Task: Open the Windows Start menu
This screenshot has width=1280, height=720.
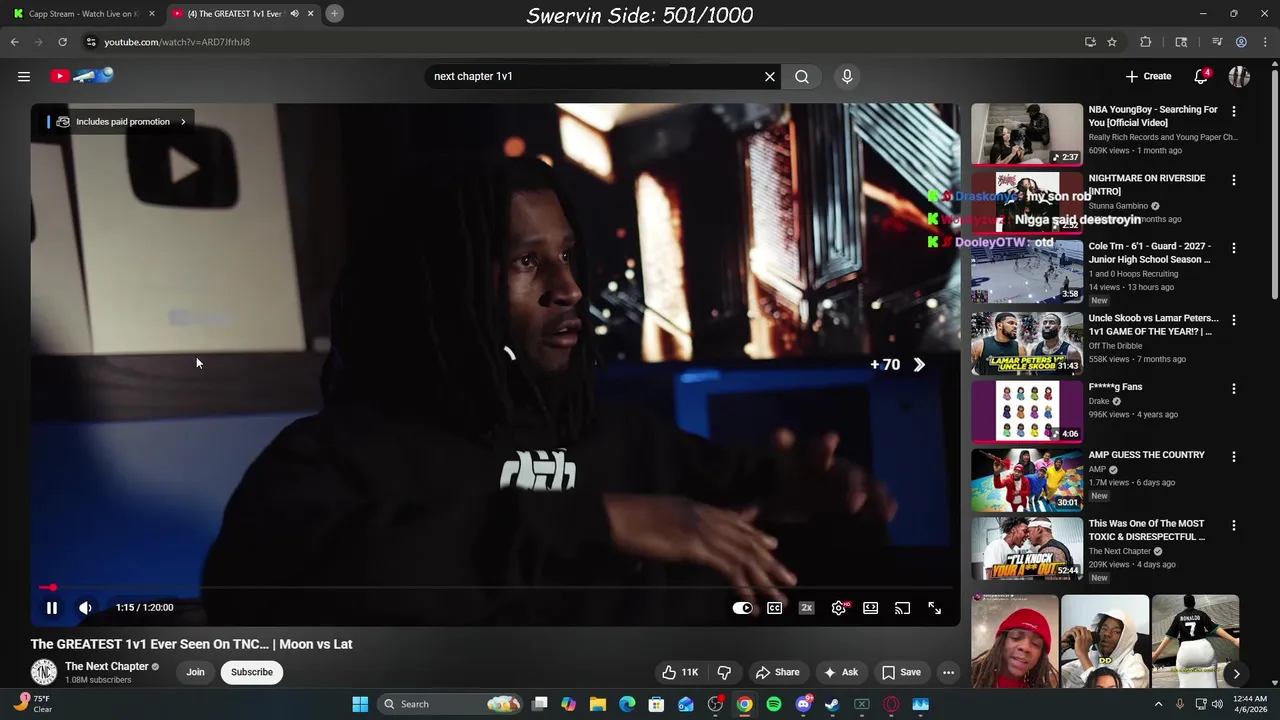Action: pos(360,704)
